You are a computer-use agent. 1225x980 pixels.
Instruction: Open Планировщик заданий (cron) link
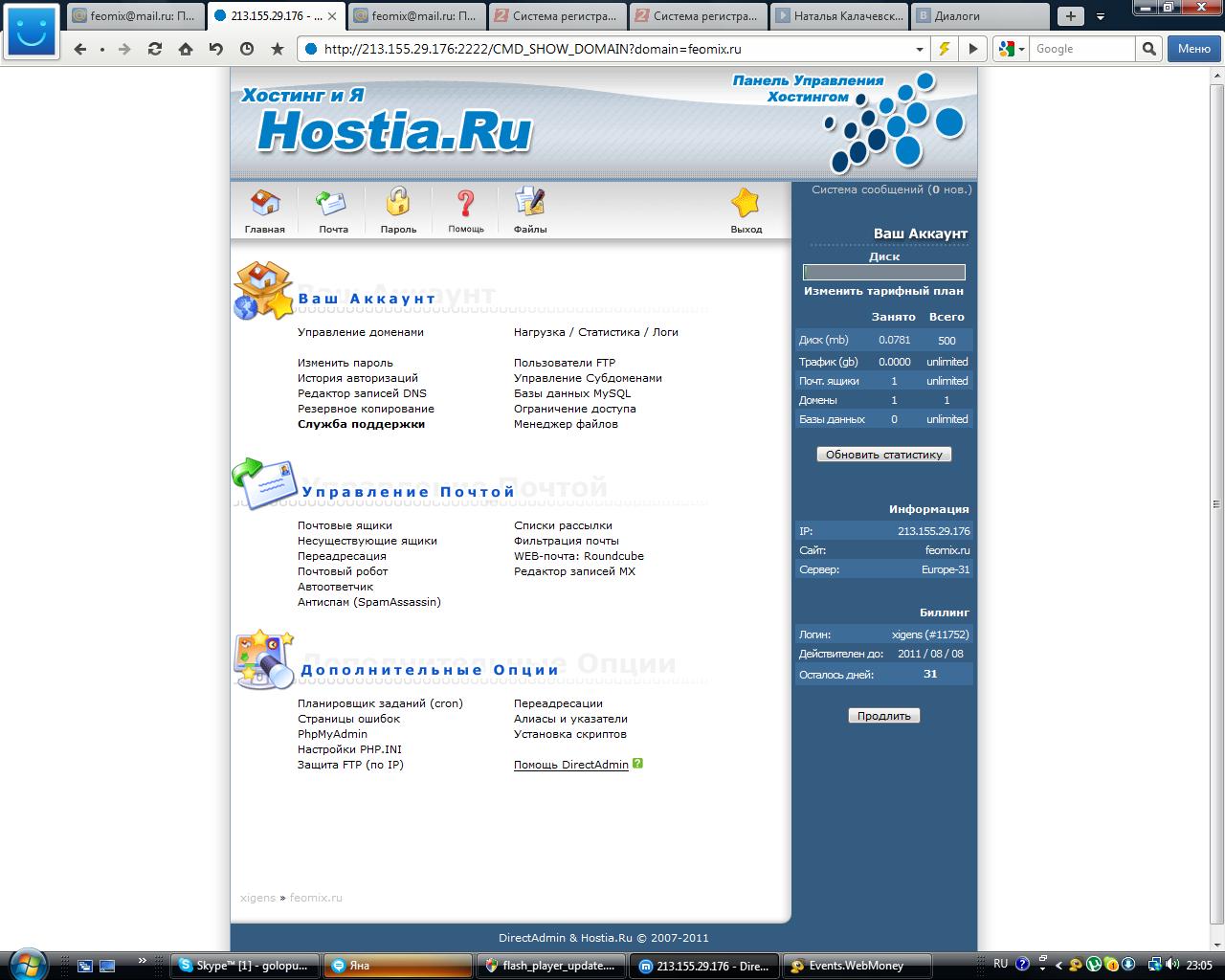[380, 703]
